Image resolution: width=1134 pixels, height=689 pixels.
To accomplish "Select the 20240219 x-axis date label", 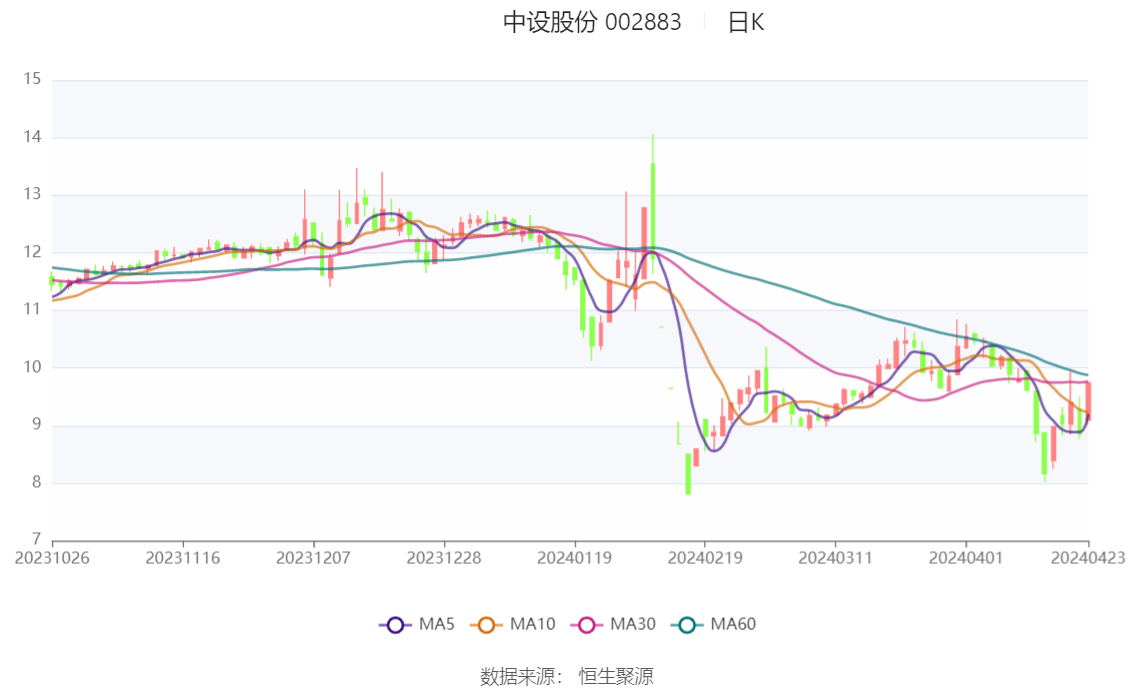I will (x=705, y=558).
